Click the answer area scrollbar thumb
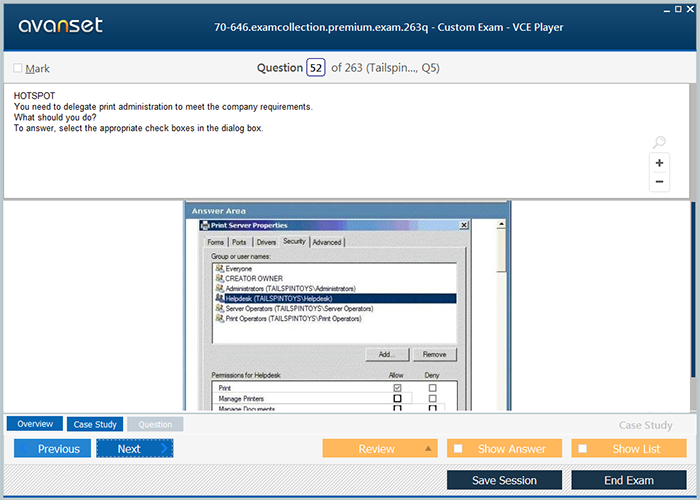Image resolution: width=700 pixels, height=500 pixels. click(501, 250)
